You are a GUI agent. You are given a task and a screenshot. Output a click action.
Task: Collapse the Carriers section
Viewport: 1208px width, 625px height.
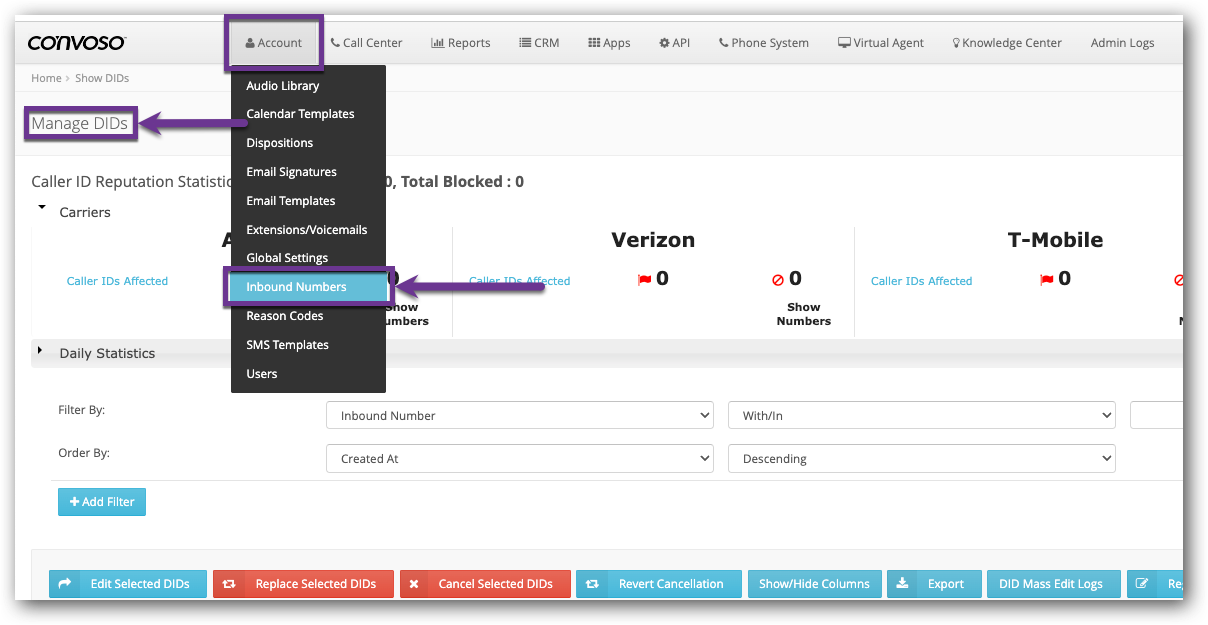42,209
